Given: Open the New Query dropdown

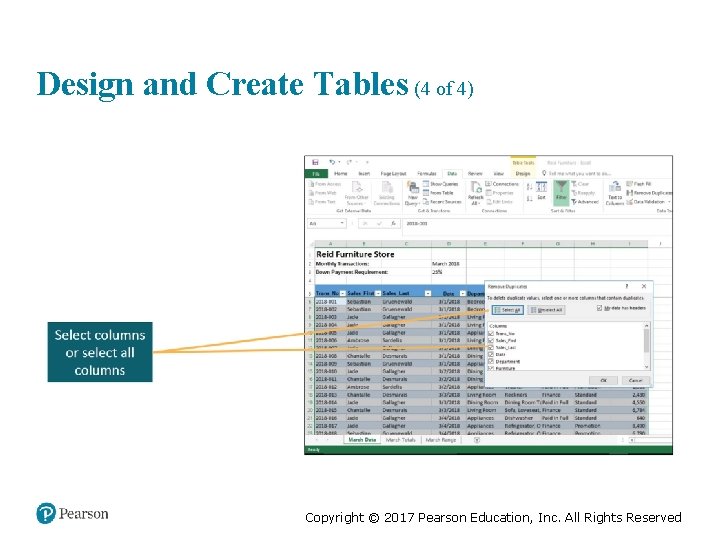Looking at the screenshot, I should (413, 193).
